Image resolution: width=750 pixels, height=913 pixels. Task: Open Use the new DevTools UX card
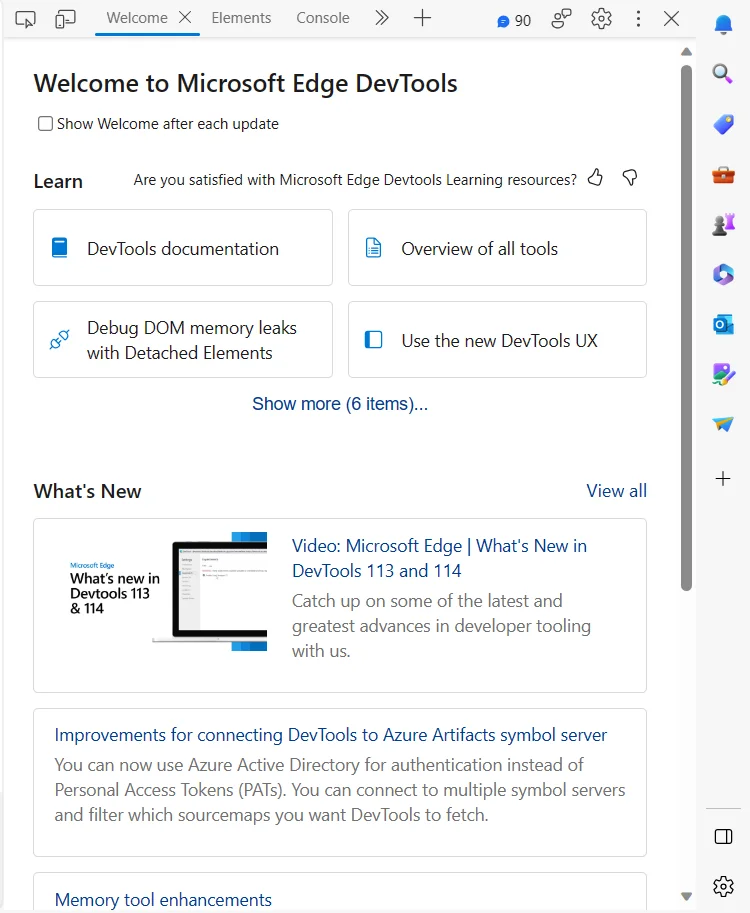click(497, 339)
